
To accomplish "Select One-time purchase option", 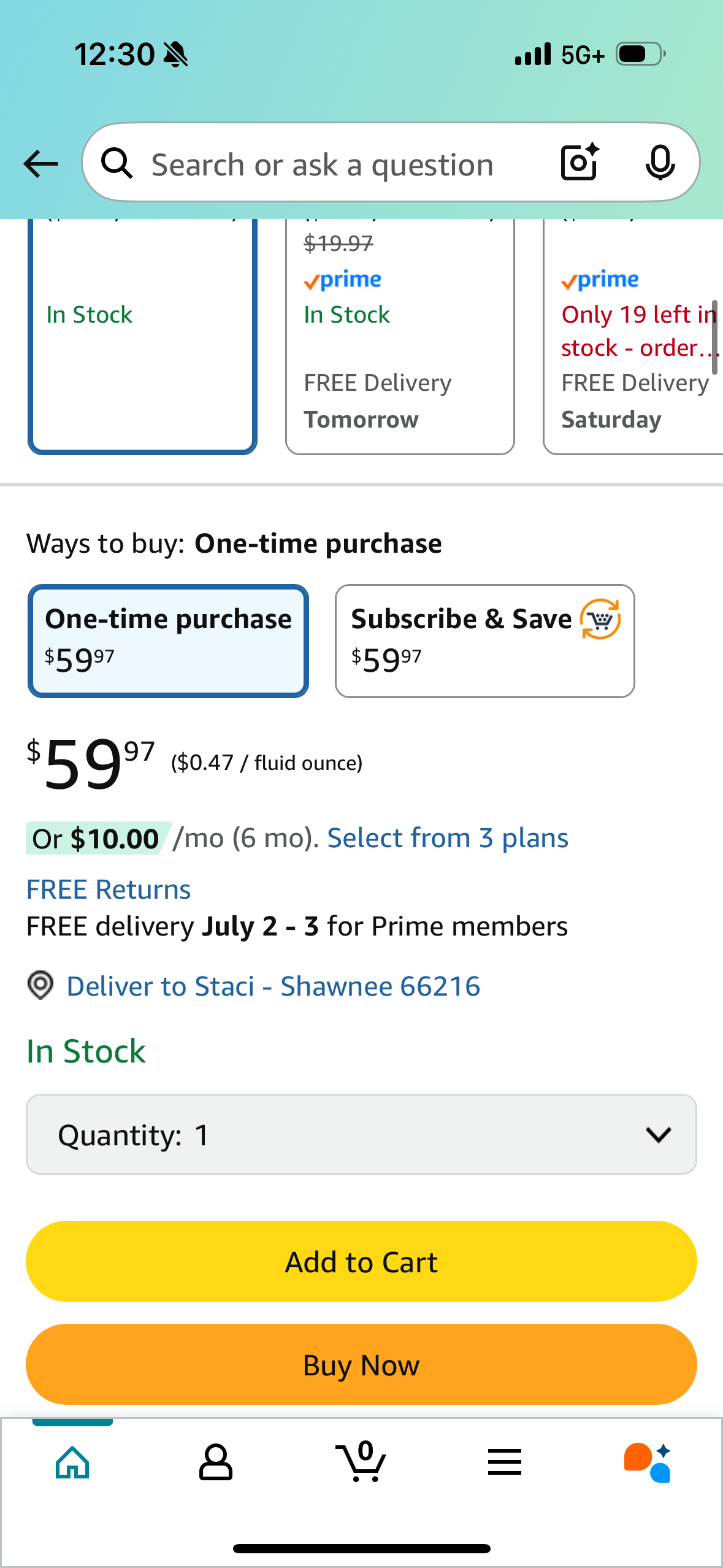I will (168, 640).
